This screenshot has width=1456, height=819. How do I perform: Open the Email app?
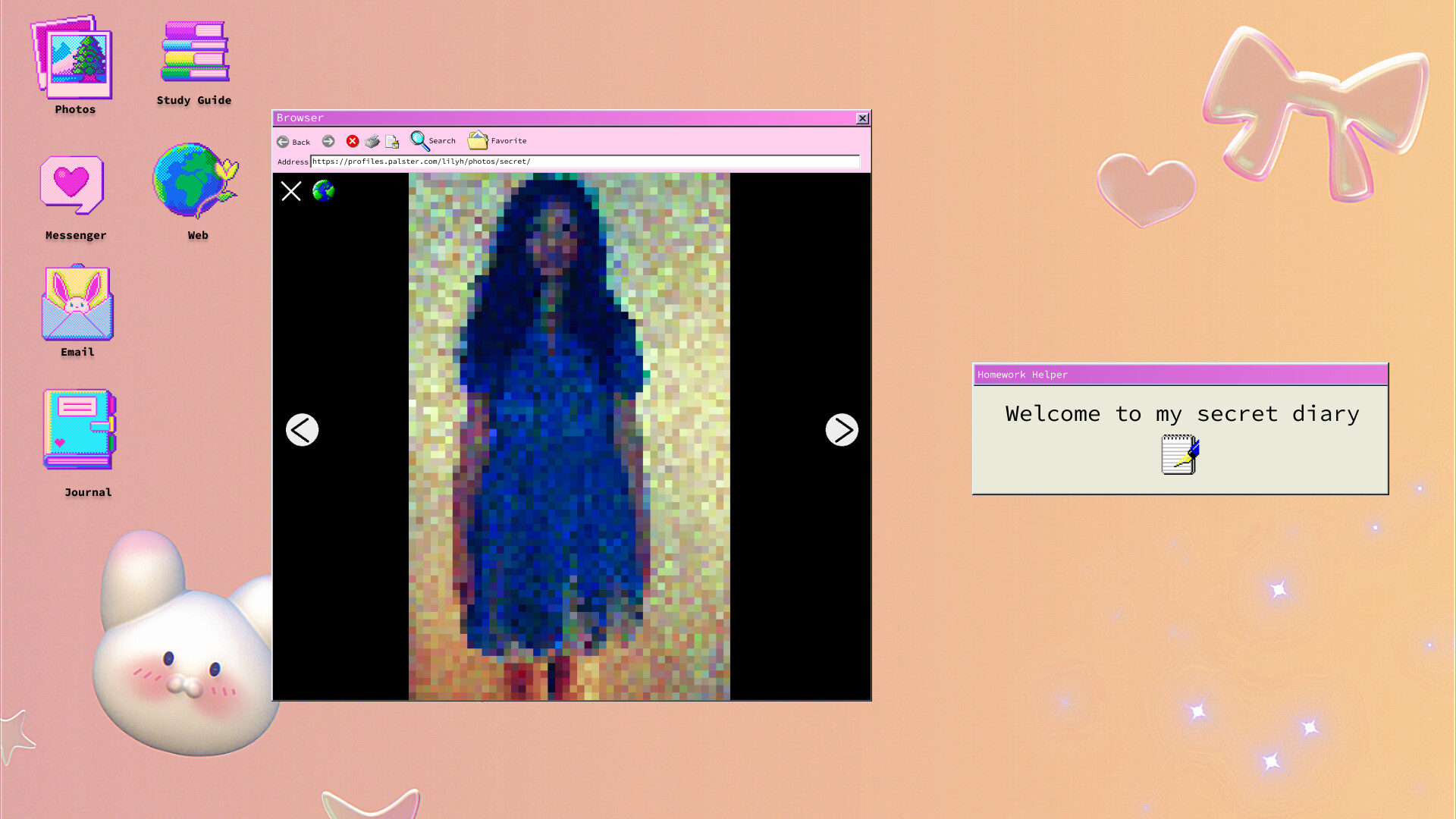coord(77,303)
